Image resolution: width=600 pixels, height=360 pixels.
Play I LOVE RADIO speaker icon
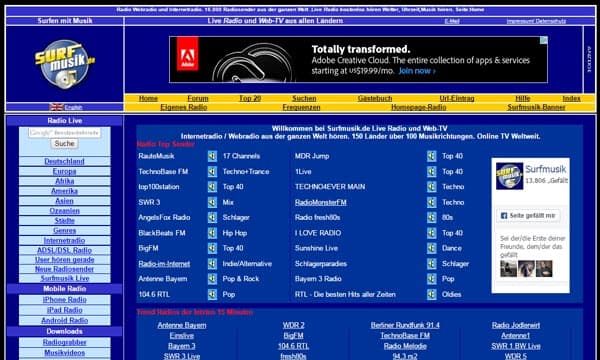pyautogui.click(x=432, y=233)
